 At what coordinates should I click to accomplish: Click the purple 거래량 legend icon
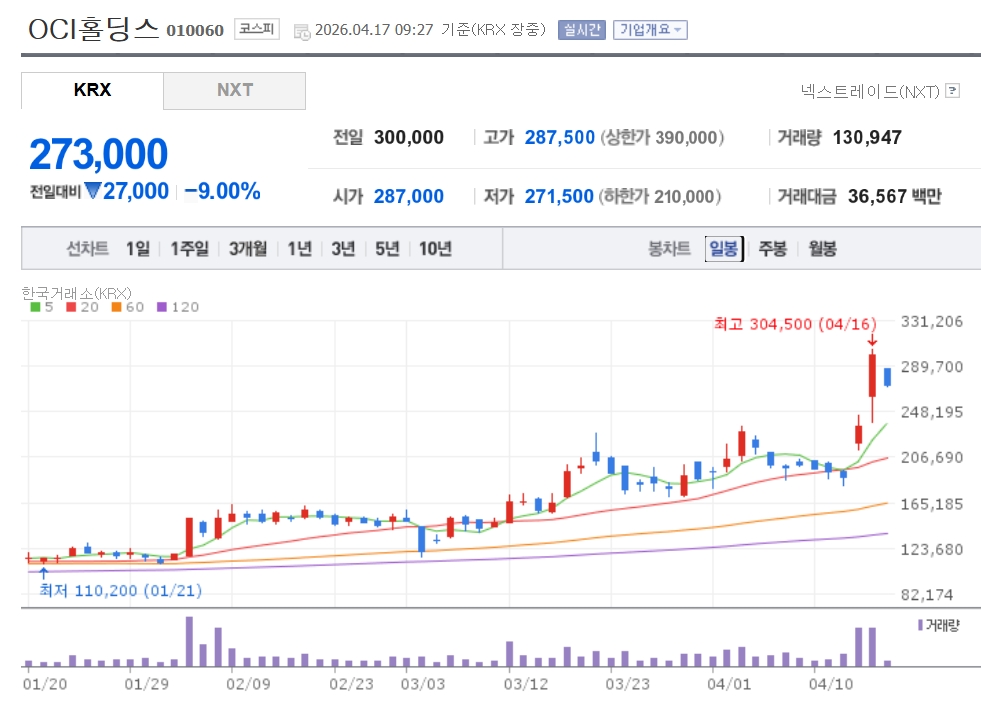click(920, 624)
